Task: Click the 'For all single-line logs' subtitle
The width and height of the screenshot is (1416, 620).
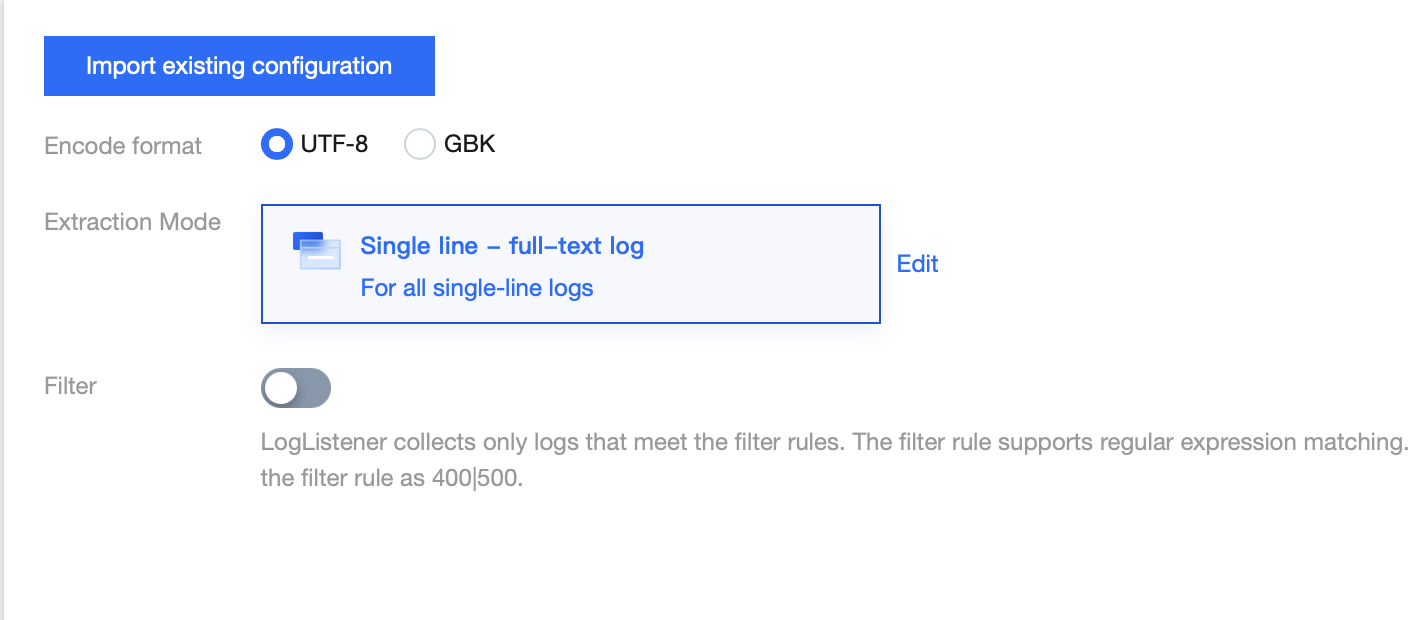Action: [477, 289]
